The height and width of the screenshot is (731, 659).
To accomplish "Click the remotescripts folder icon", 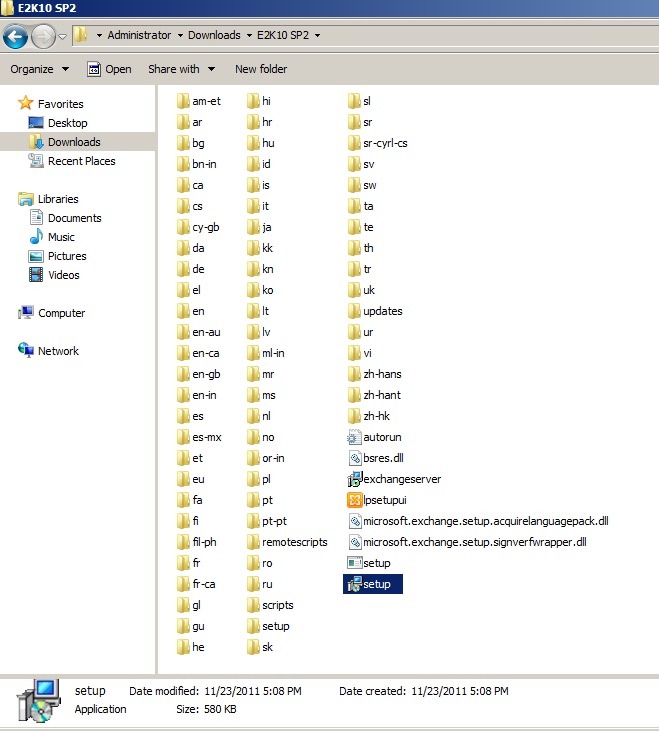I will (x=254, y=542).
